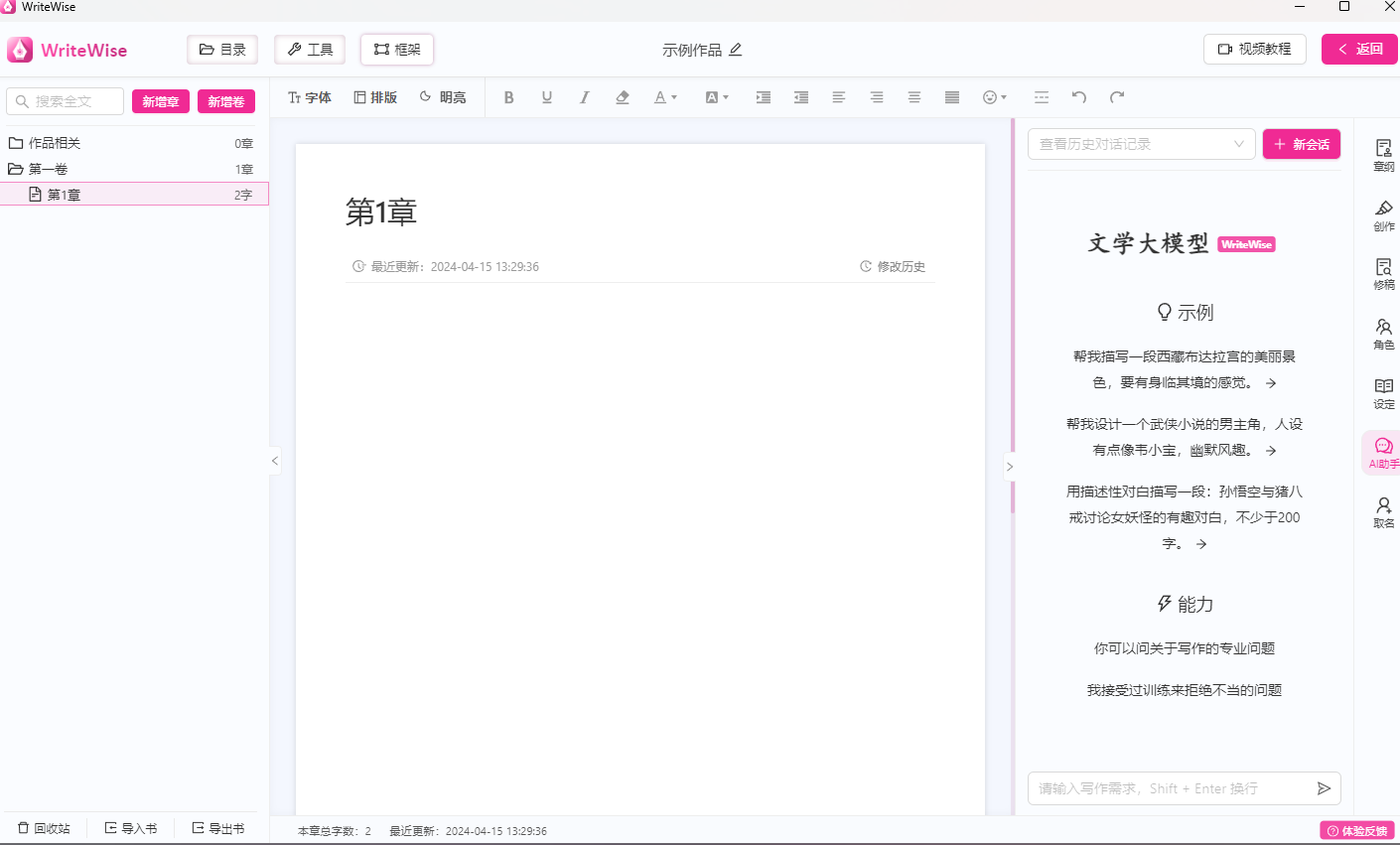Edit the work title with pencil icon
1400x845 pixels.
pyautogui.click(x=736, y=50)
